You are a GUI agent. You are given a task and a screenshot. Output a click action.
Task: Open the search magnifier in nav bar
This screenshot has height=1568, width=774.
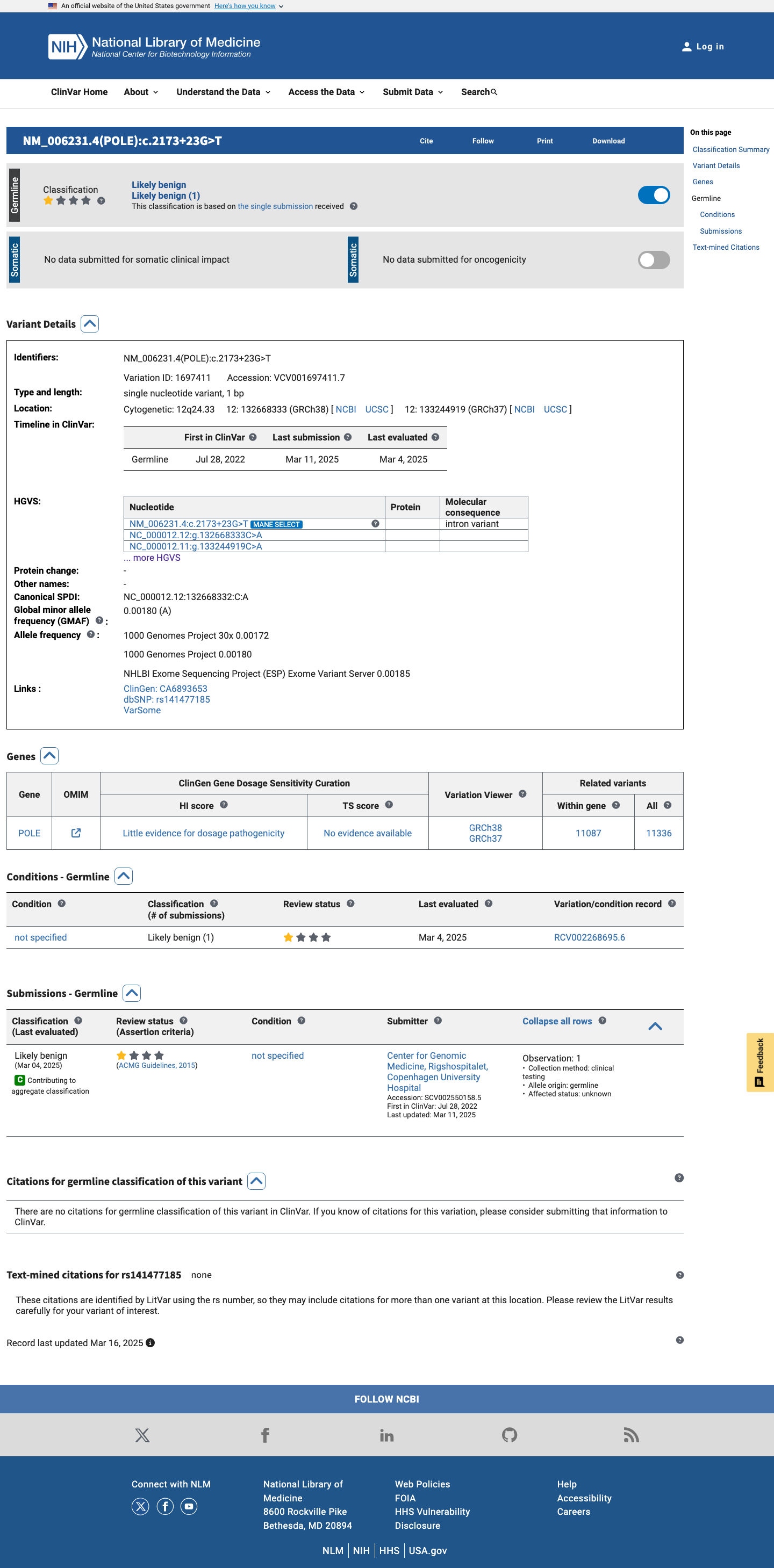494,92
